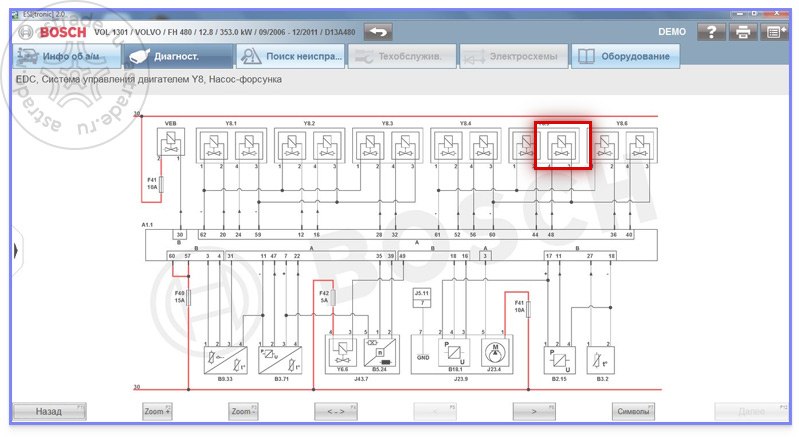Click the Y8.2 label
The width and height of the screenshot is (799, 437).
(x=309, y=123)
